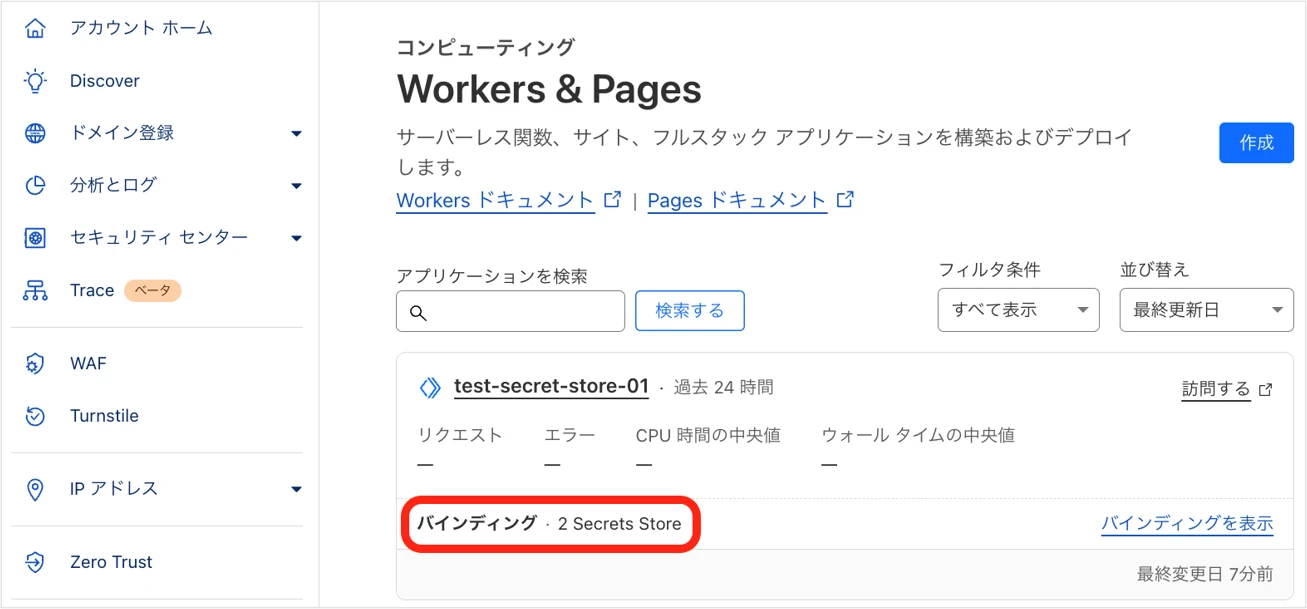Click the 検索する button
Viewport: 1307px width, 609px height.
tap(690, 311)
